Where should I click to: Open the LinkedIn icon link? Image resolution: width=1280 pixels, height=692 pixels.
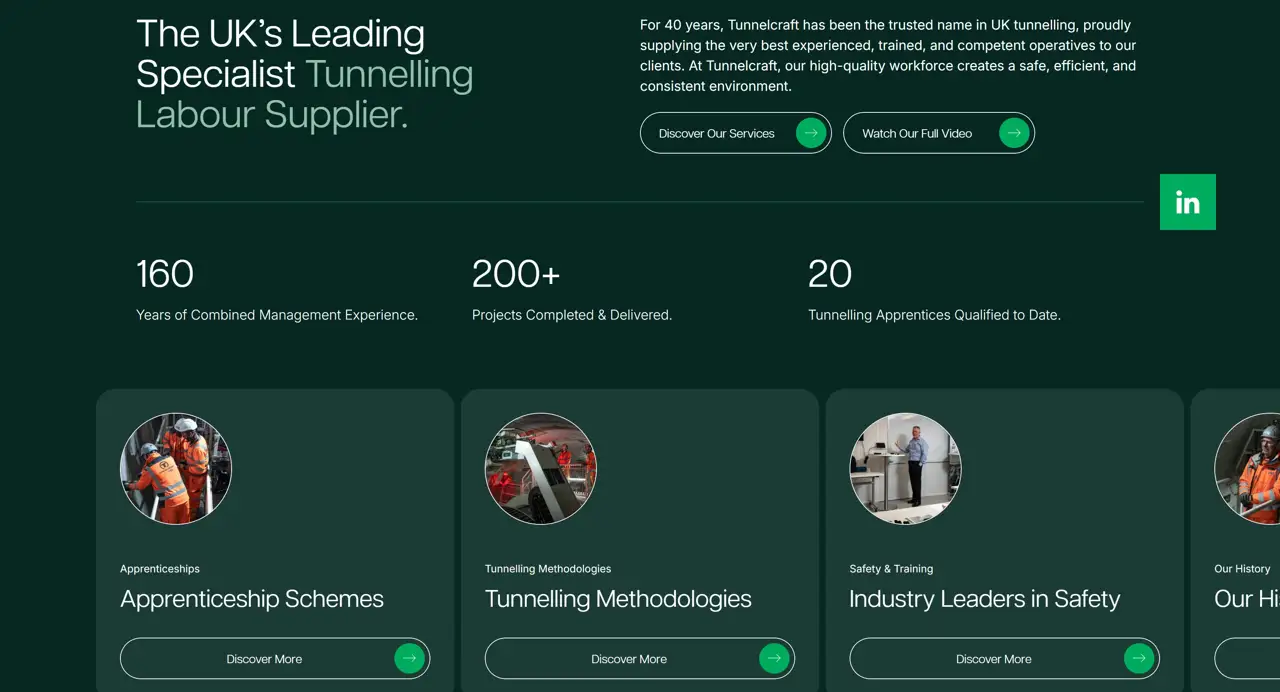point(1188,202)
